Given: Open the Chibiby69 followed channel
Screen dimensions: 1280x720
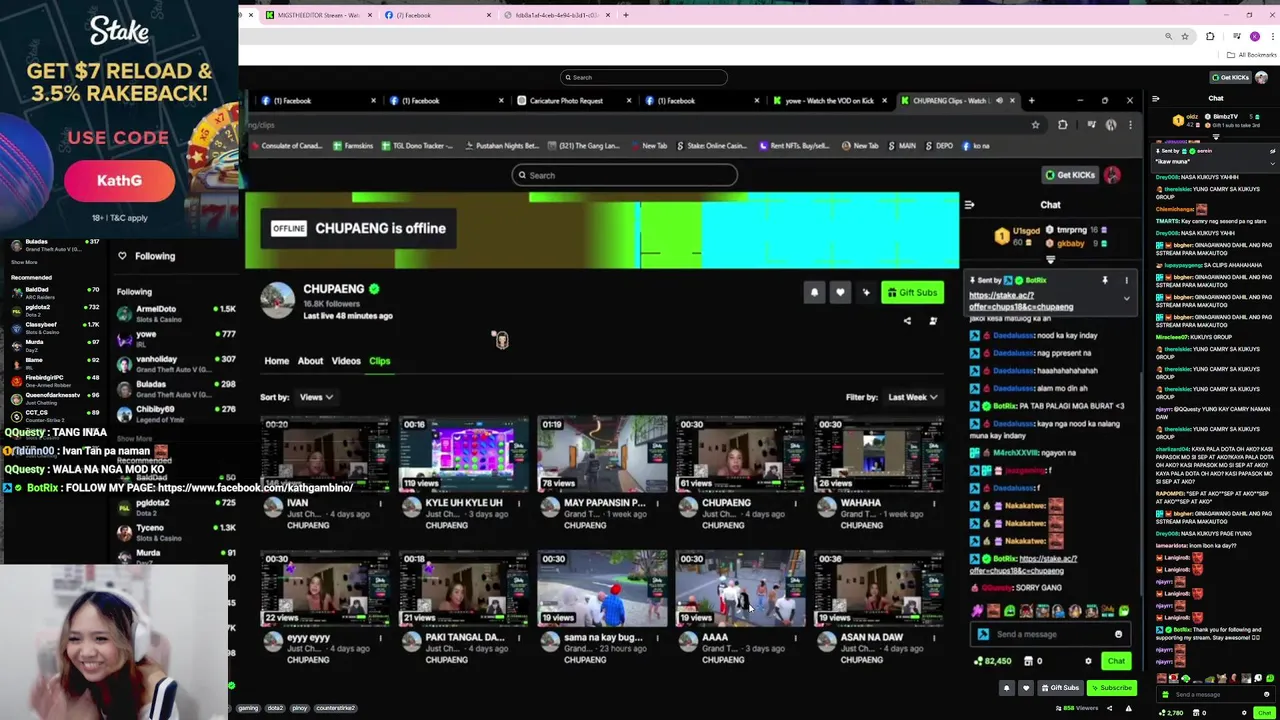Looking at the screenshot, I should [175, 414].
